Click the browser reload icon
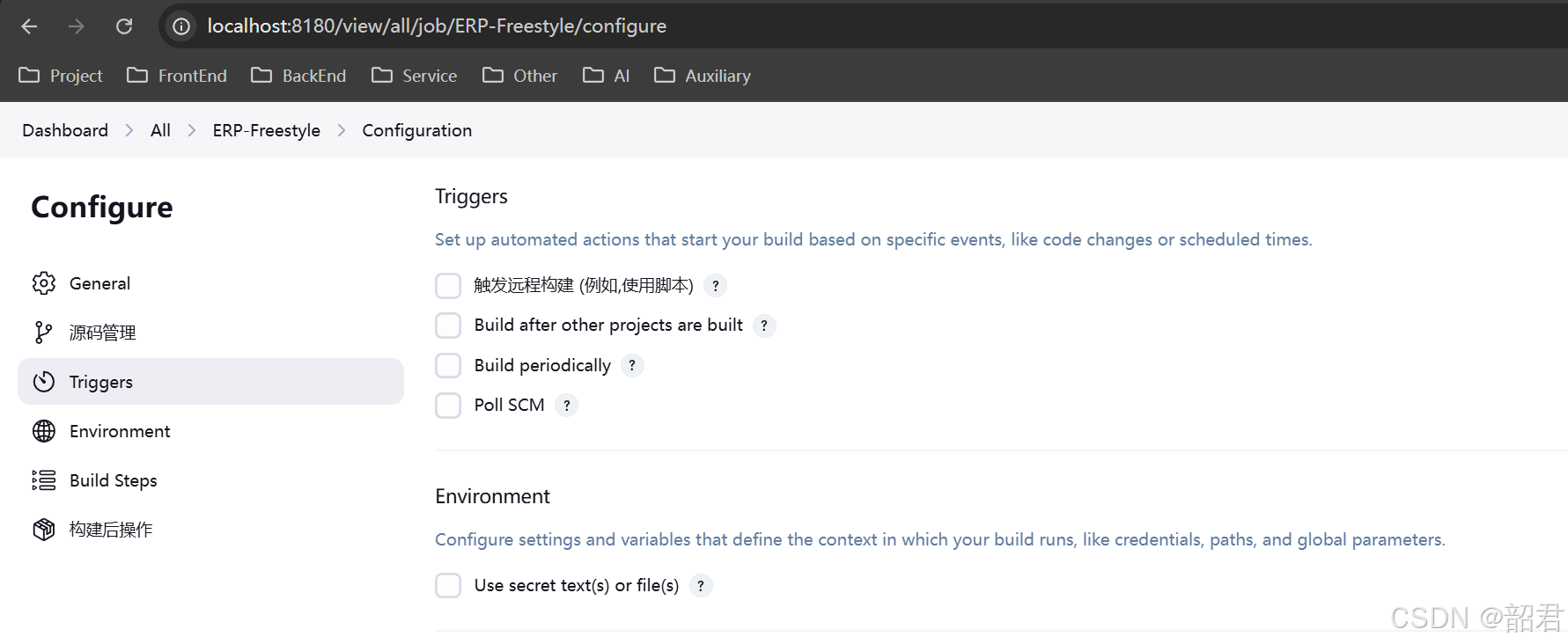Image resolution: width=1568 pixels, height=644 pixels. tap(124, 26)
